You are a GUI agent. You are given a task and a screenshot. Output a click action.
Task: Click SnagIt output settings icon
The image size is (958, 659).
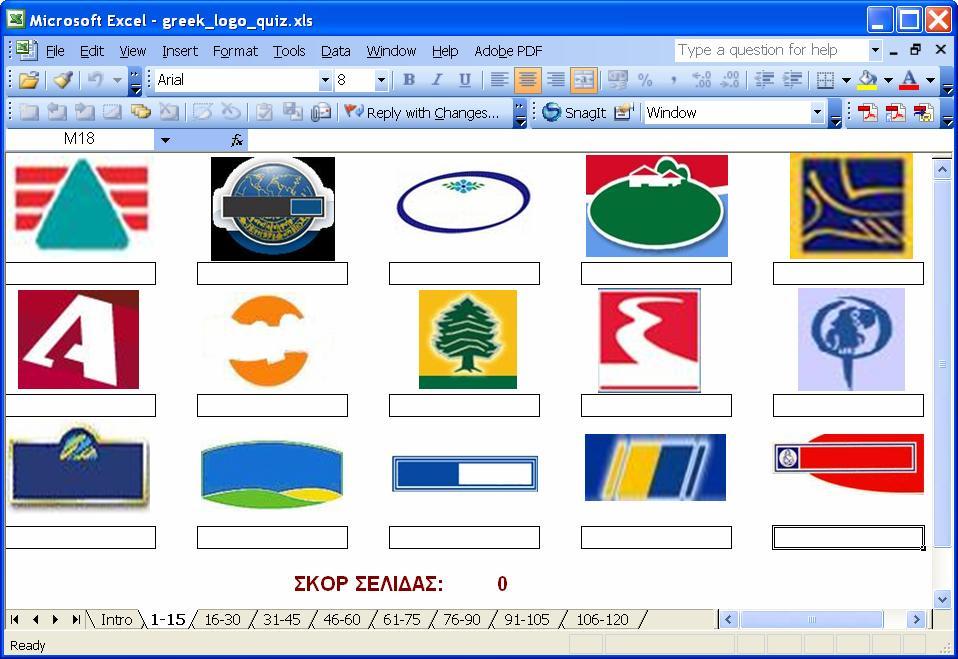point(623,112)
